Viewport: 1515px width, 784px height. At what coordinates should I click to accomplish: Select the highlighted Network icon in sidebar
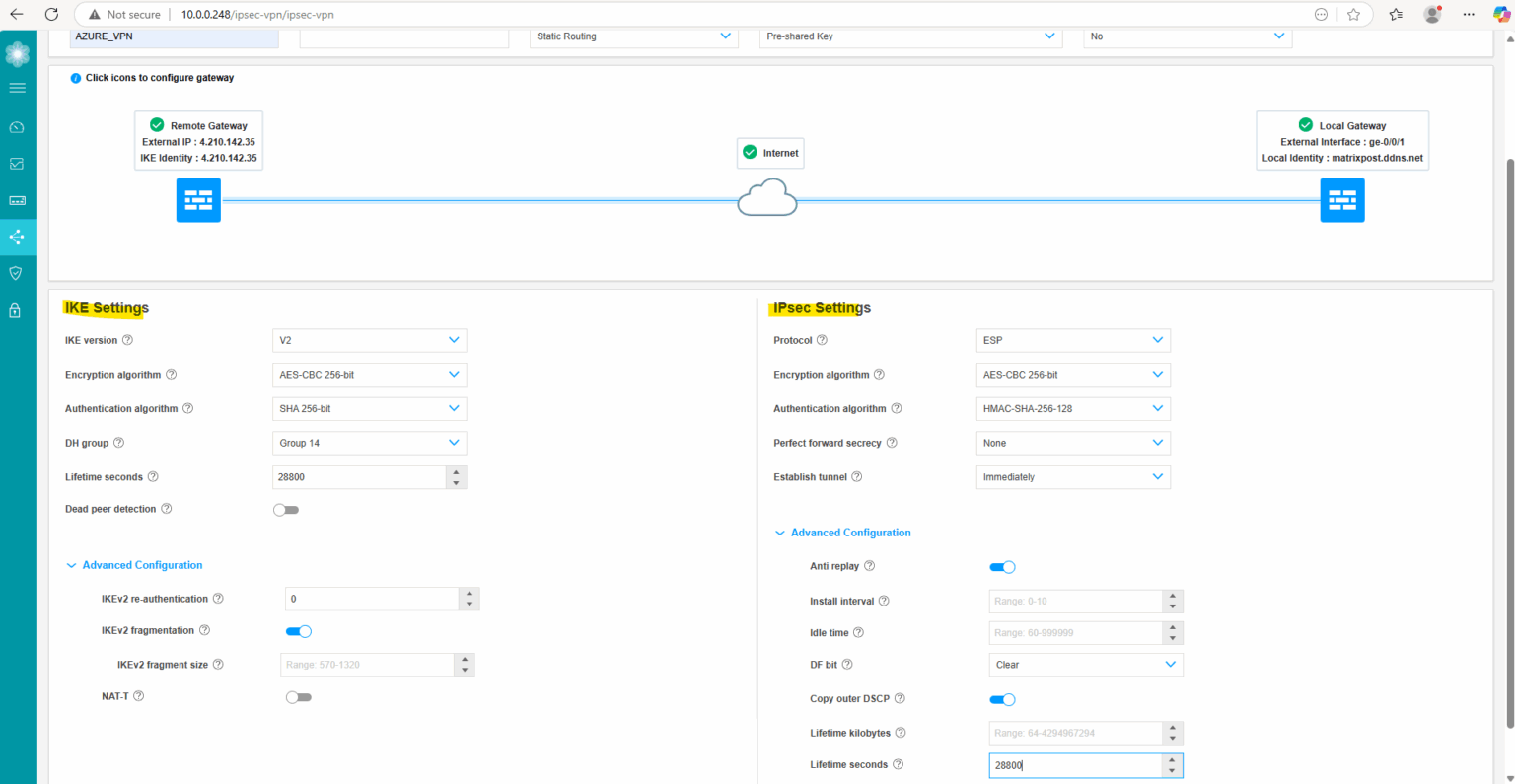18,237
